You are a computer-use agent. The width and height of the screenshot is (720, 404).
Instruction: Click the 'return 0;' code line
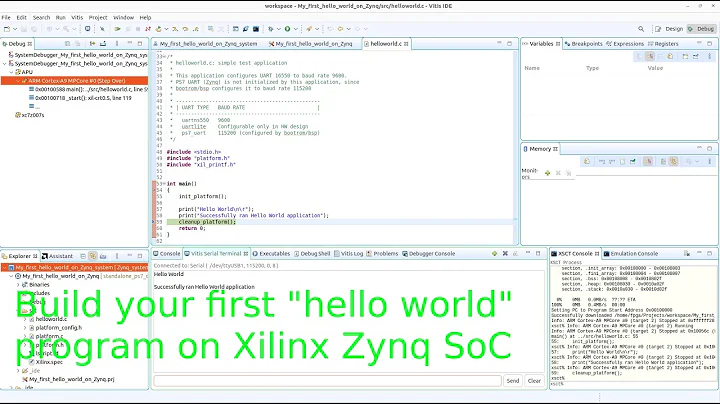click(192, 228)
